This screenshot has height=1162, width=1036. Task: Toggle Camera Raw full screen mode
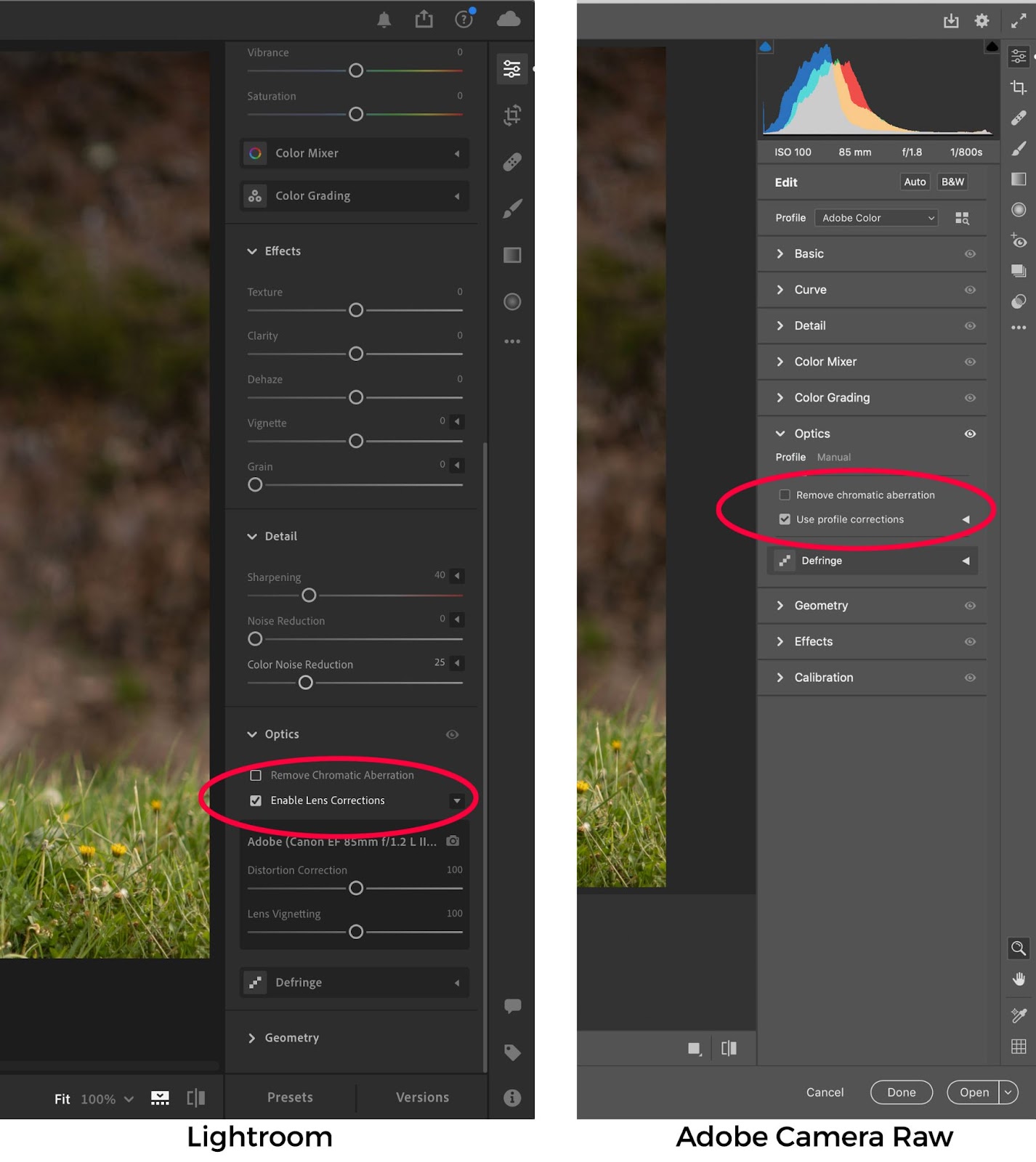click(1019, 21)
